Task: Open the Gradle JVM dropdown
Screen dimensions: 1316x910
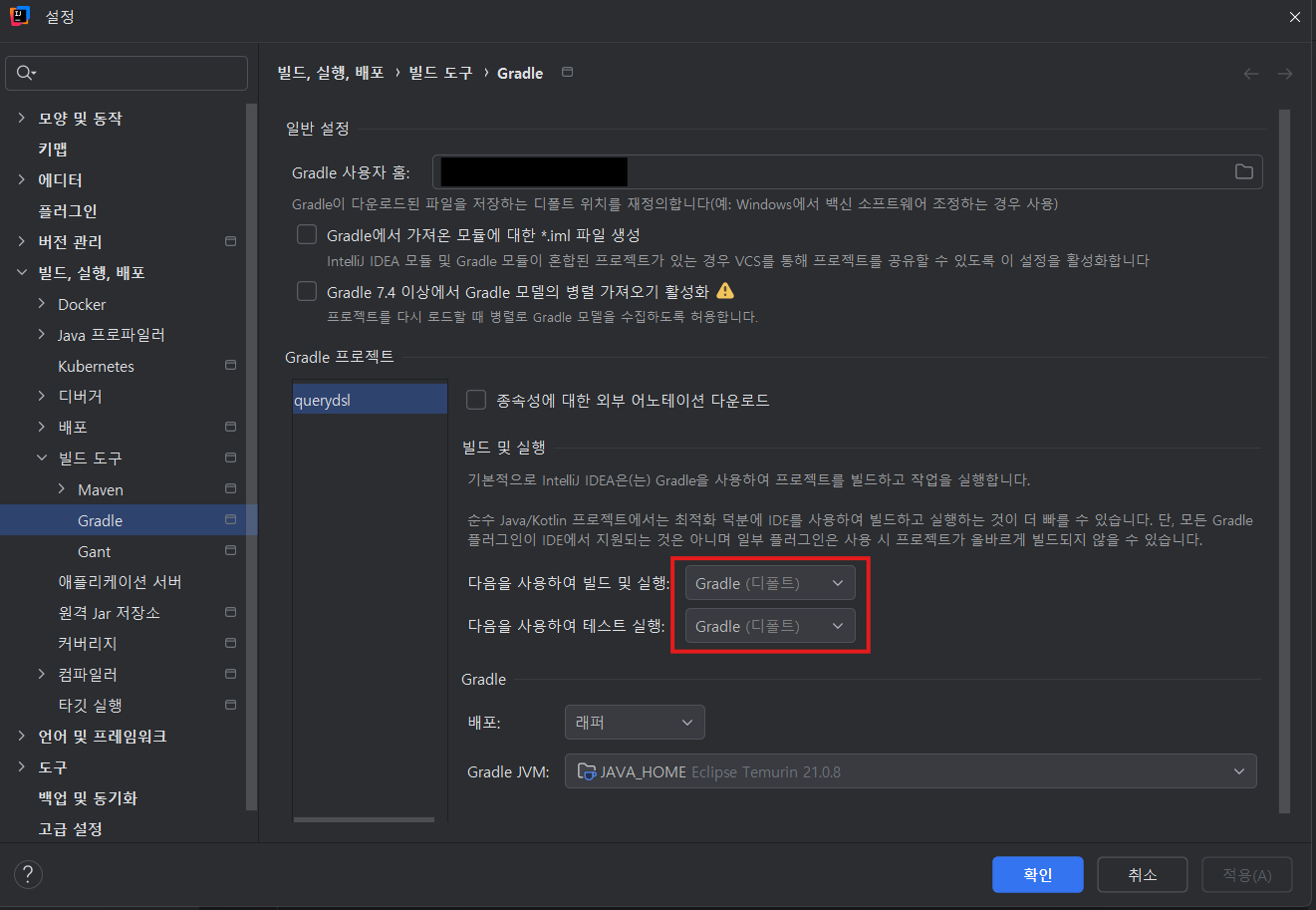Action: coord(911,771)
